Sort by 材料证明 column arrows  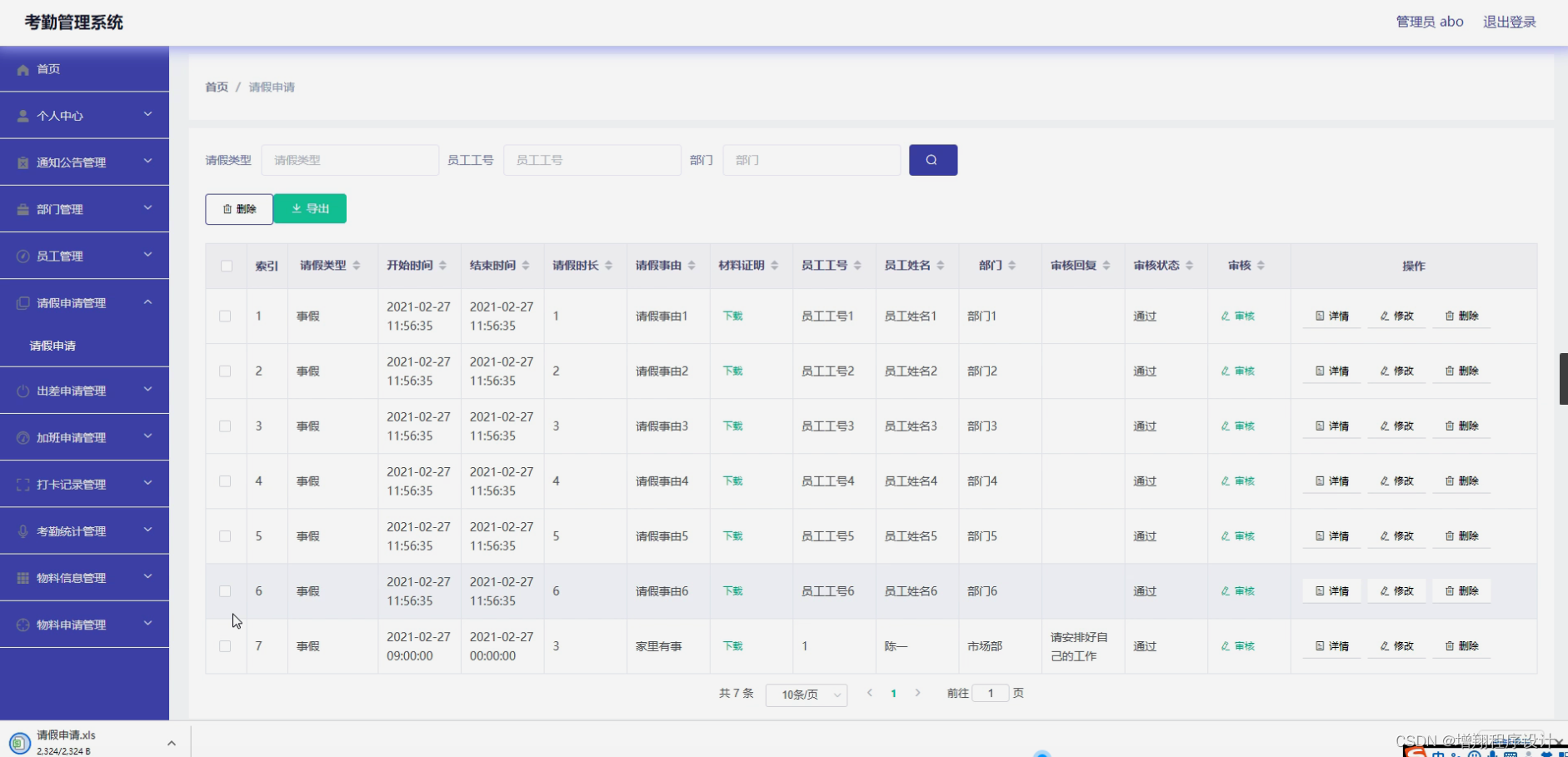[775, 266]
